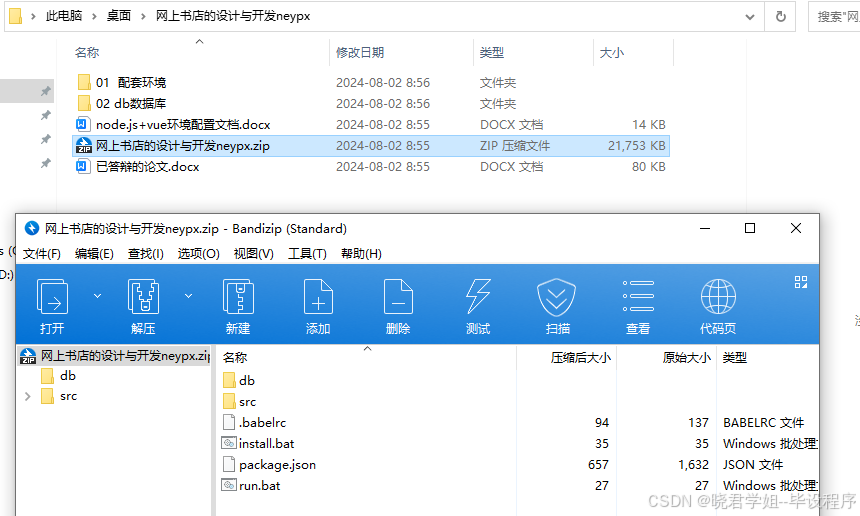
Task: Maximize the Bandizip window
Action: (x=750, y=228)
